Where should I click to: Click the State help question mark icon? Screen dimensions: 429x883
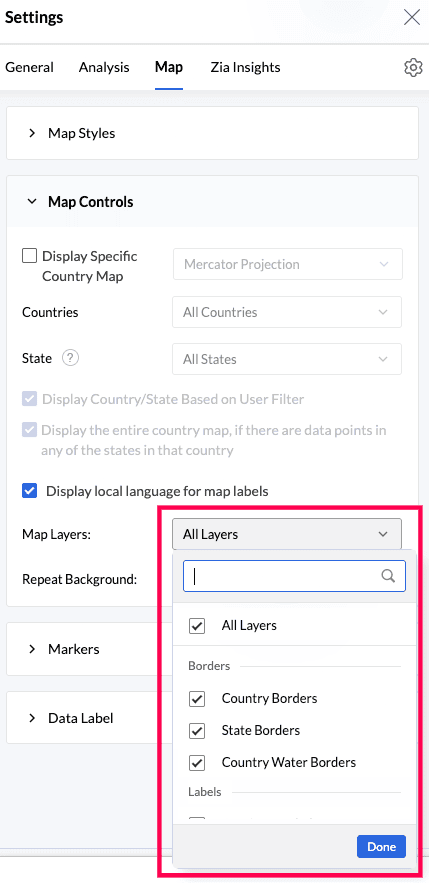[x=70, y=358]
